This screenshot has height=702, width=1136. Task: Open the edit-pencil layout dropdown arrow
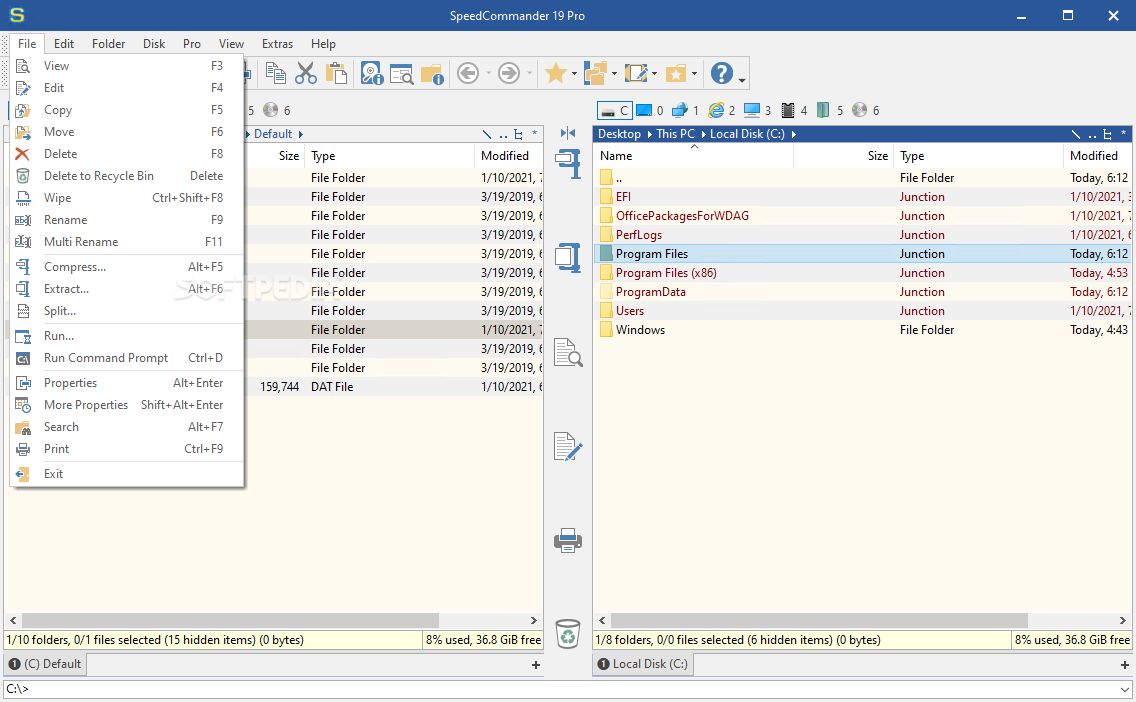[x=654, y=73]
